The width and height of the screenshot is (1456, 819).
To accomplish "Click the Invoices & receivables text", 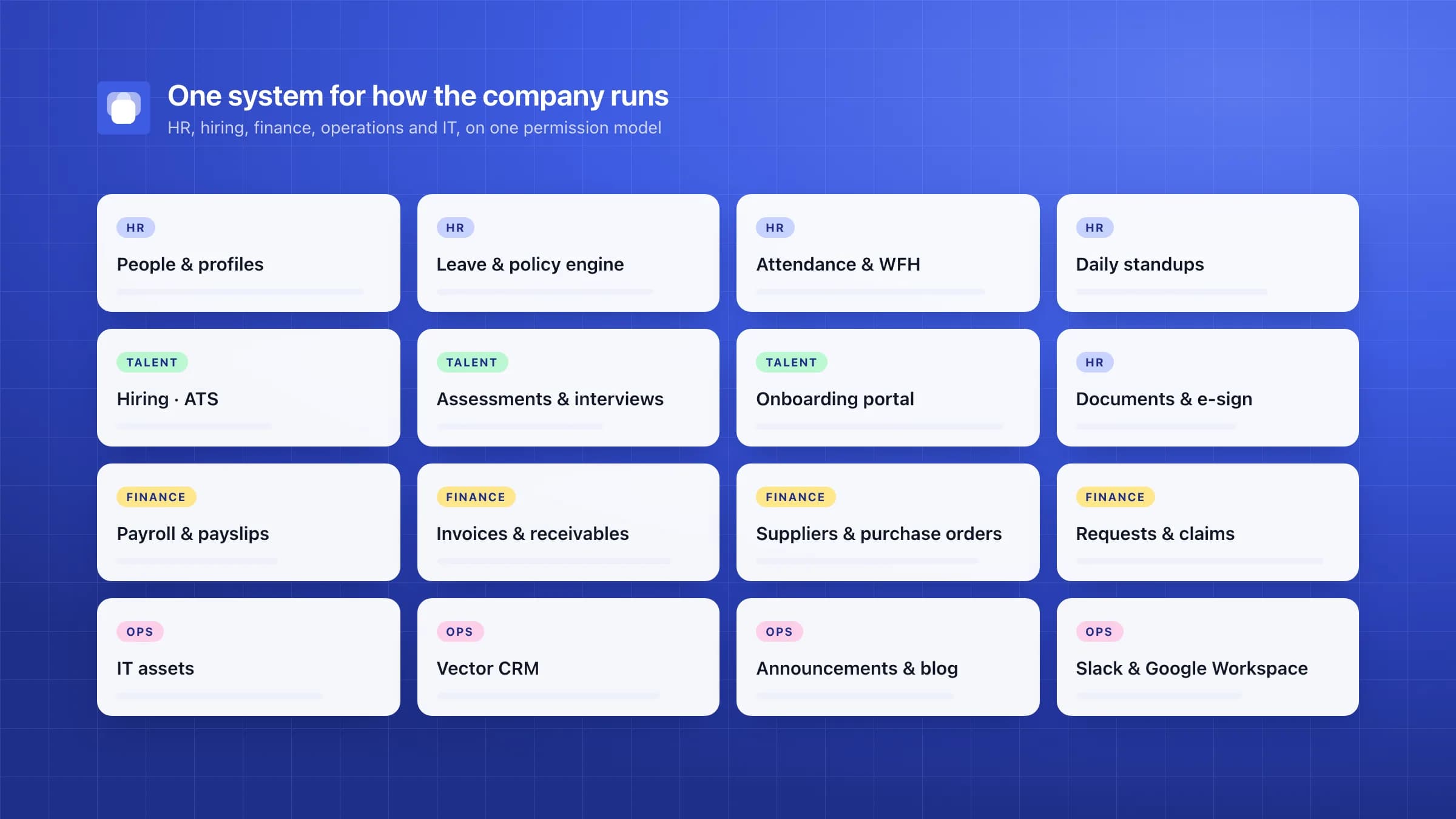I will pyautogui.click(x=533, y=534).
